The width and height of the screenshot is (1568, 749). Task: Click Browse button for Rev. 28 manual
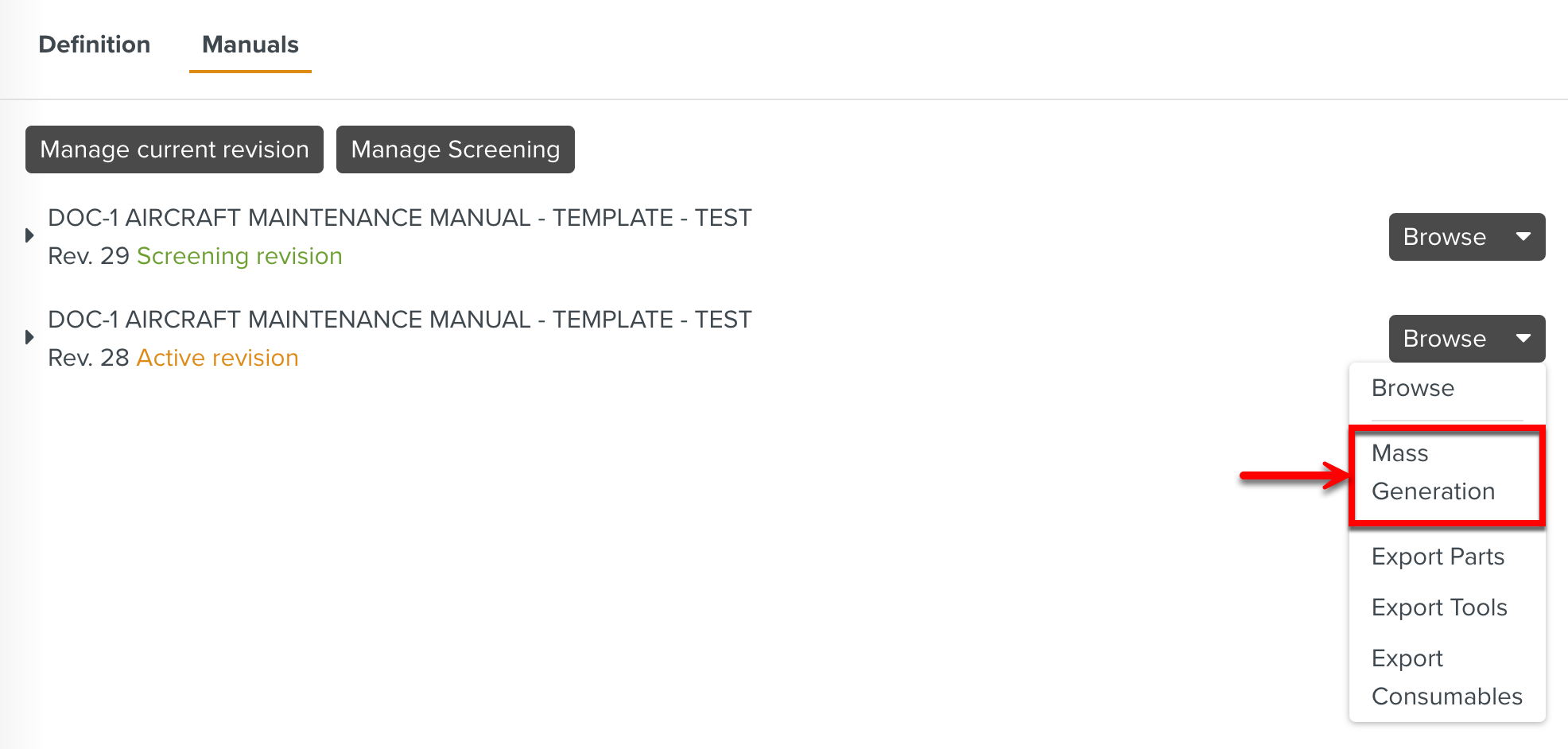1444,339
